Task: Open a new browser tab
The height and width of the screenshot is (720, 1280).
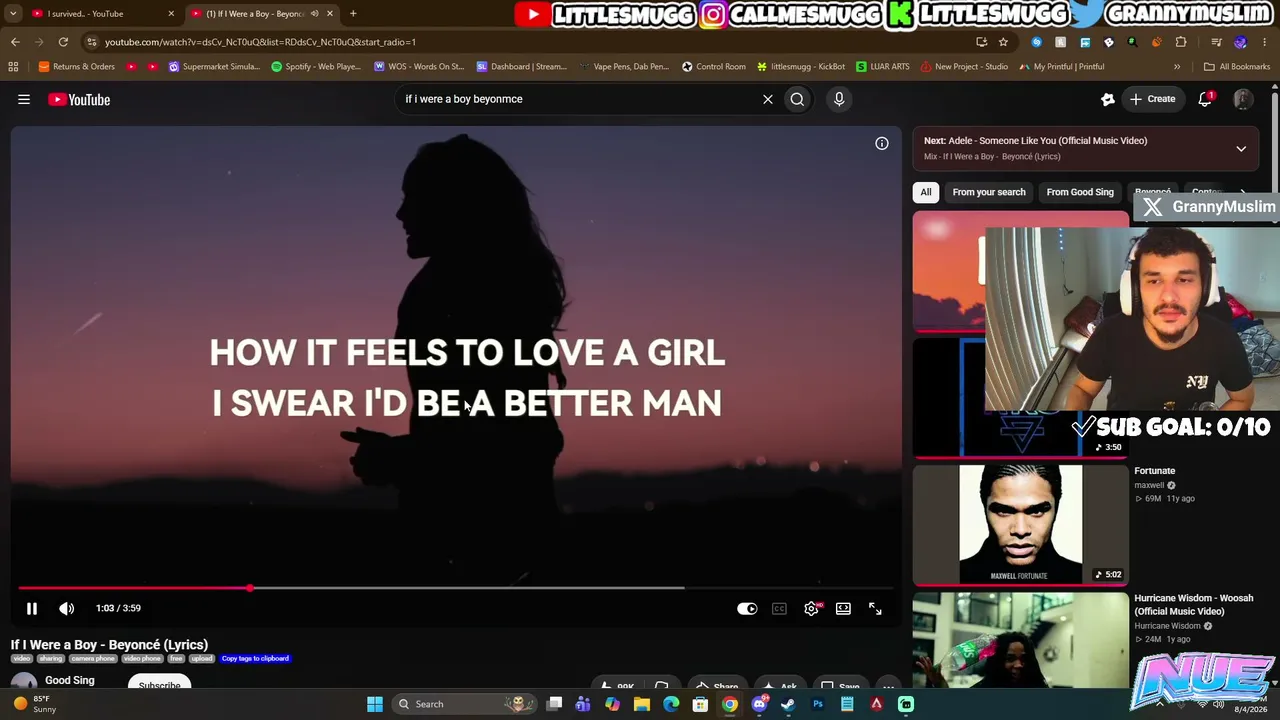Action: pyautogui.click(x=353, y=14)
